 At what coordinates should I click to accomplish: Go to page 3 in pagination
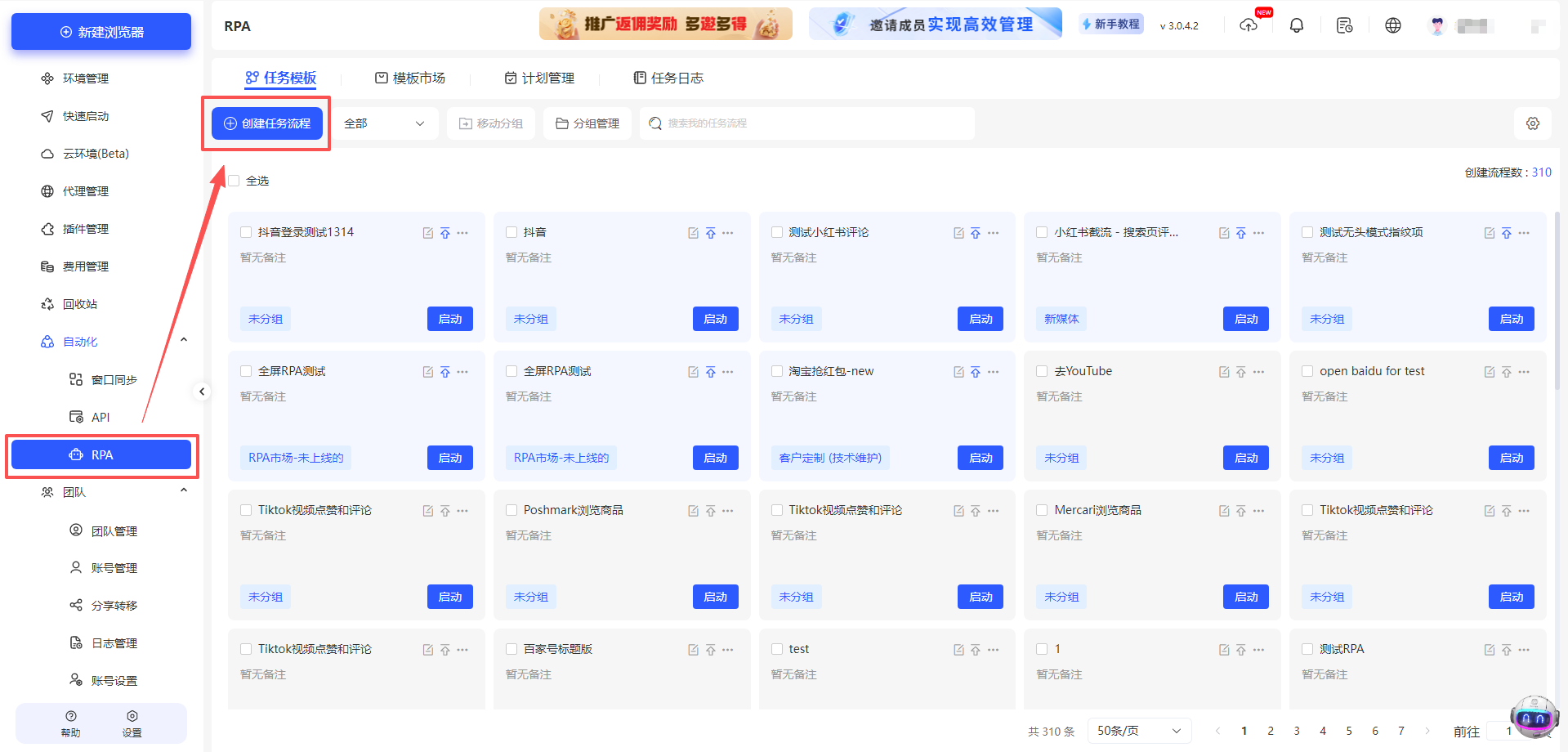pos(1297,731)
